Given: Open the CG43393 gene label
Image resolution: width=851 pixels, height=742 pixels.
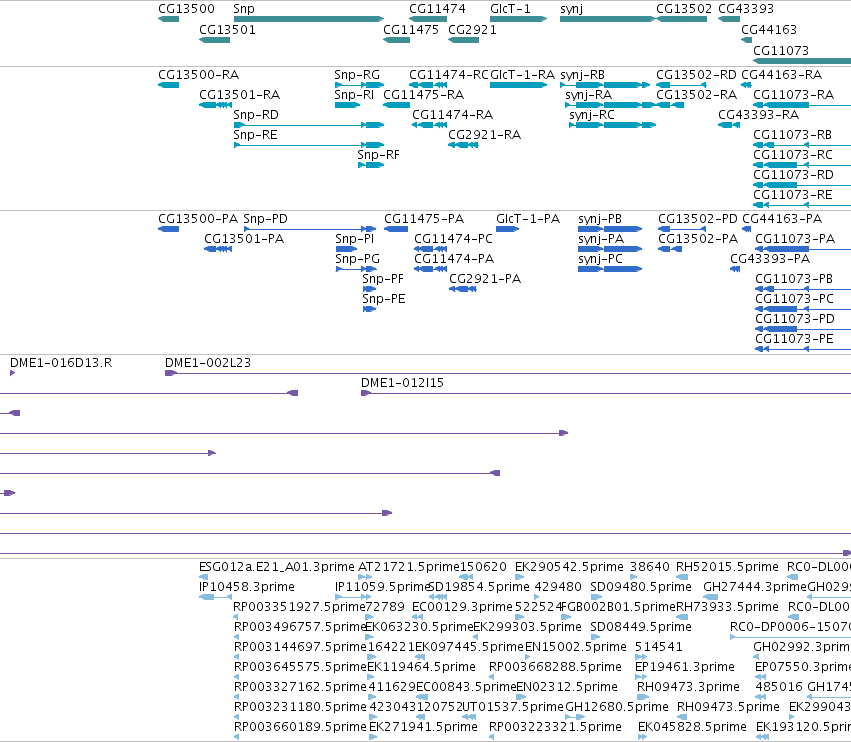Looking at the screenshot, I should tap(746, 9).
